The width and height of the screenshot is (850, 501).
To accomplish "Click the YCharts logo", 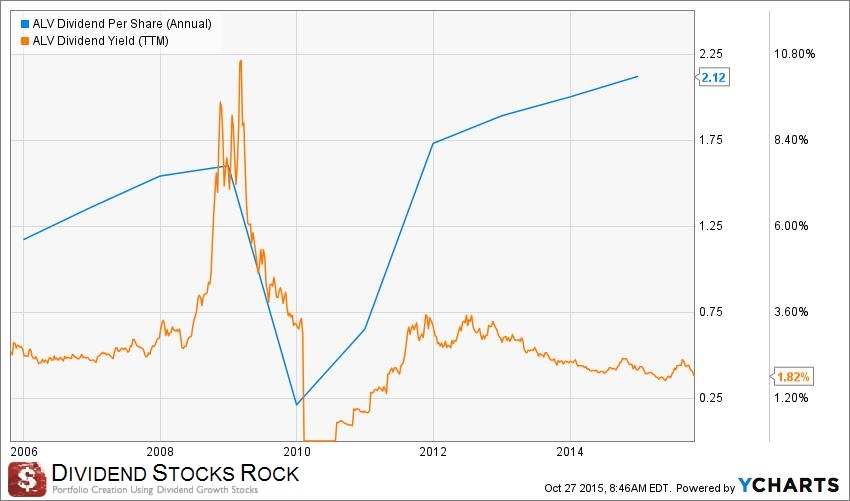I will point(787,484).
